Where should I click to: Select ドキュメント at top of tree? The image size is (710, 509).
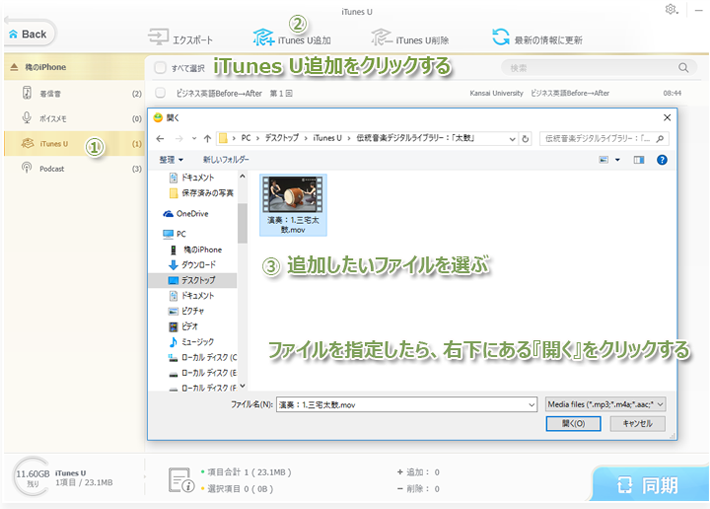pos(192,178)
